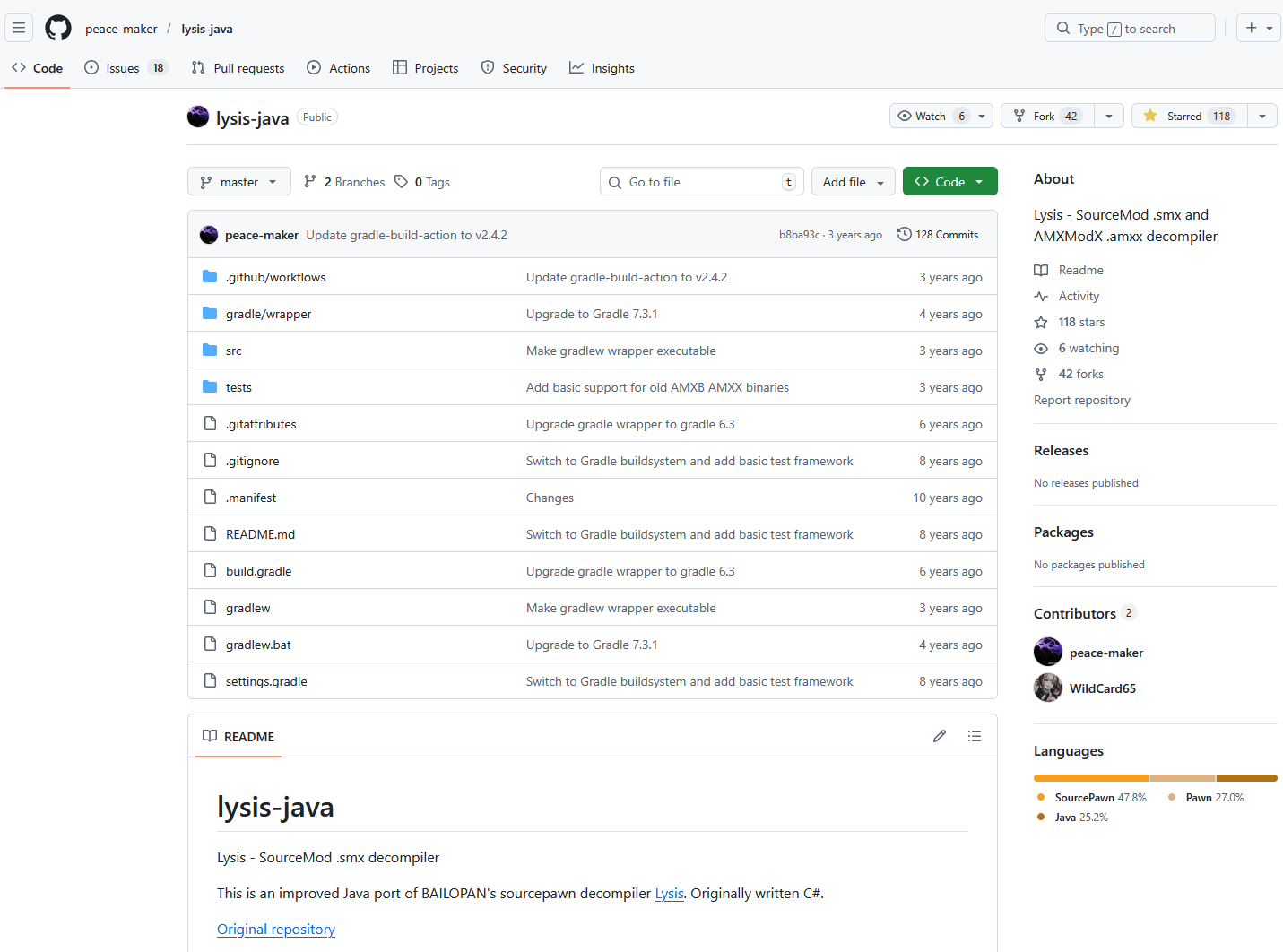Open the Add file dropdown
Screen dimensions: 1283x952
(x=852, y=181)
